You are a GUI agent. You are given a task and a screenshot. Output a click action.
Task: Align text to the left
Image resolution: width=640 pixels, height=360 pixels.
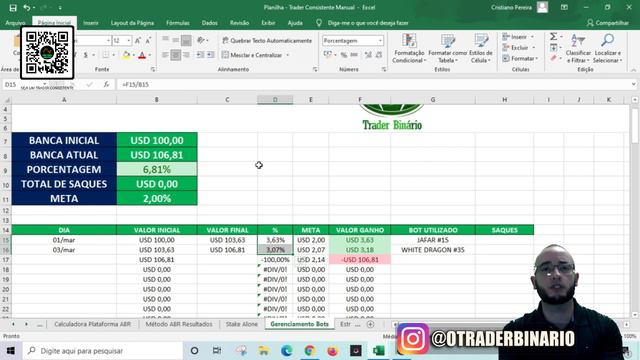point(165,55)
